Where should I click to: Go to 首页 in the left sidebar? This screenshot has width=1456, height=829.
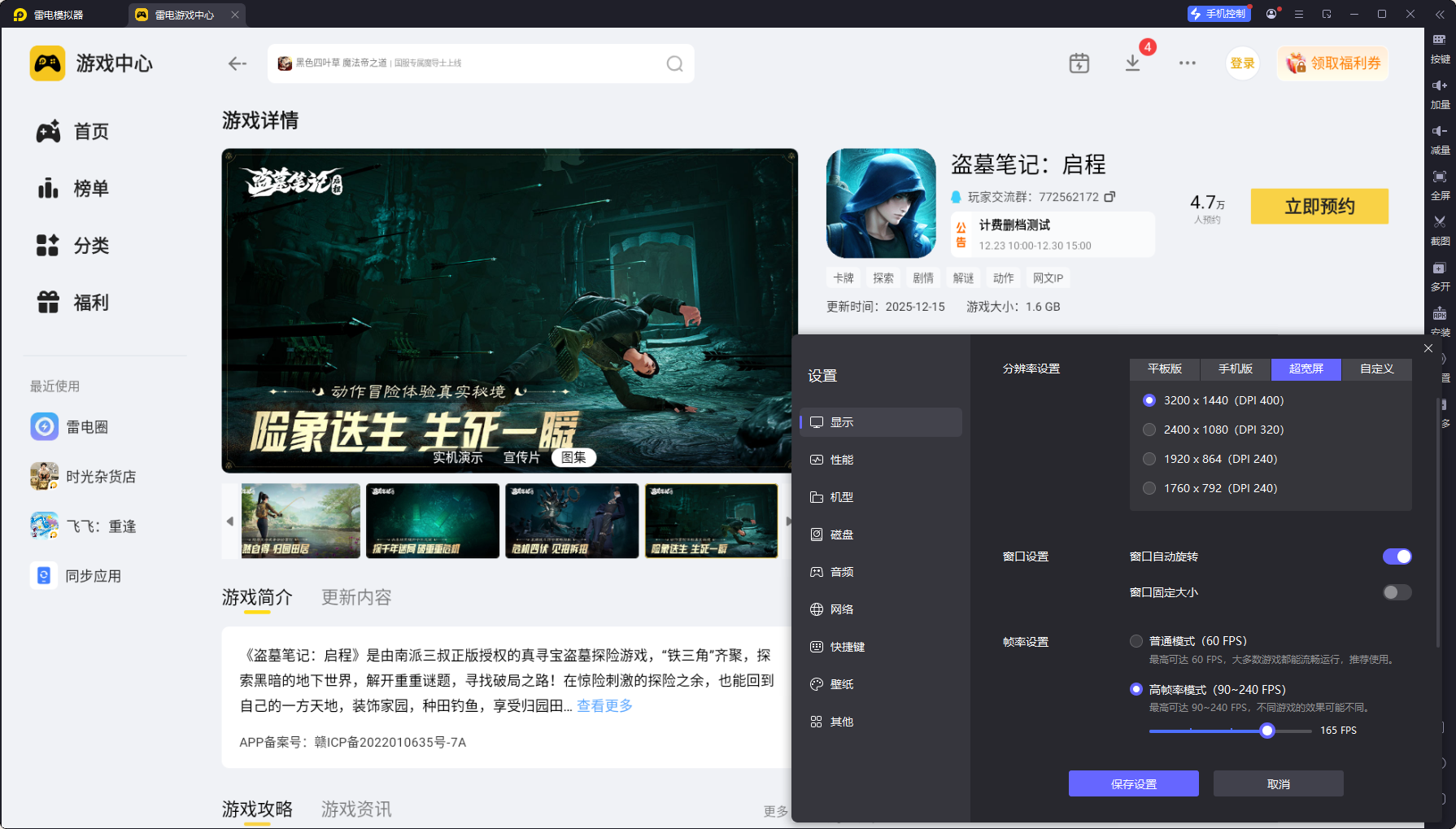click(x=72, y=132)
